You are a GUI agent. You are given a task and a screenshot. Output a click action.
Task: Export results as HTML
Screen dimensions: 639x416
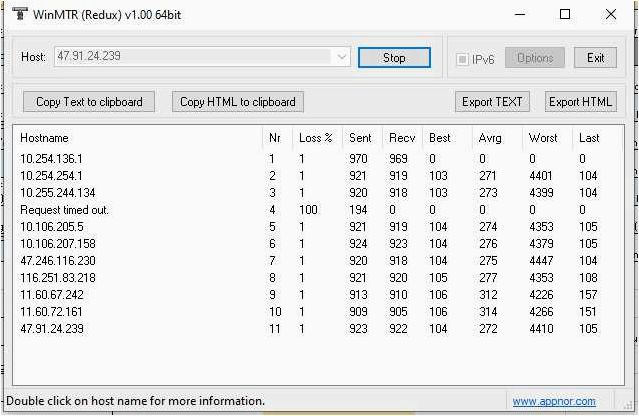[x=581, y=101]
